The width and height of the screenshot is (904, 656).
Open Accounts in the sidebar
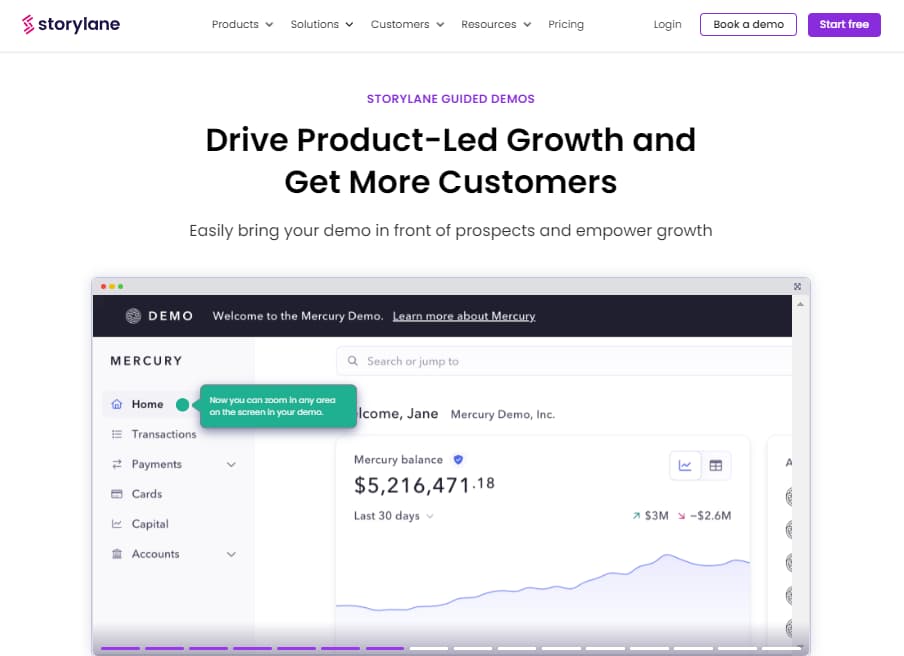[155, 554]
